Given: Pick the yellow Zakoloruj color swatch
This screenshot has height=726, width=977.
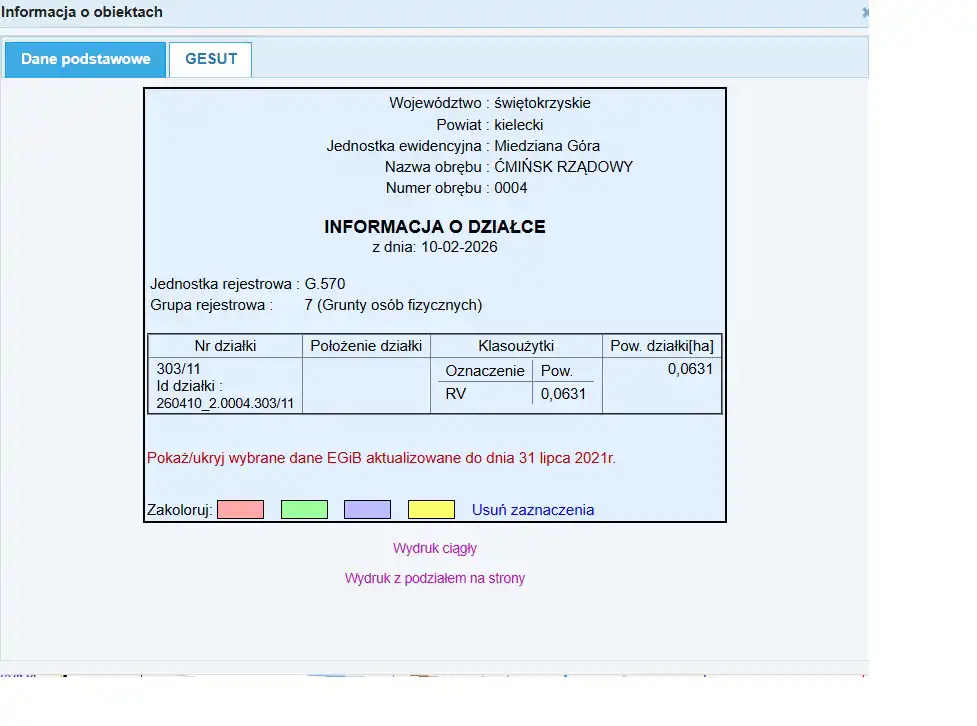Looking at the screenshot, I should point(431,510).
